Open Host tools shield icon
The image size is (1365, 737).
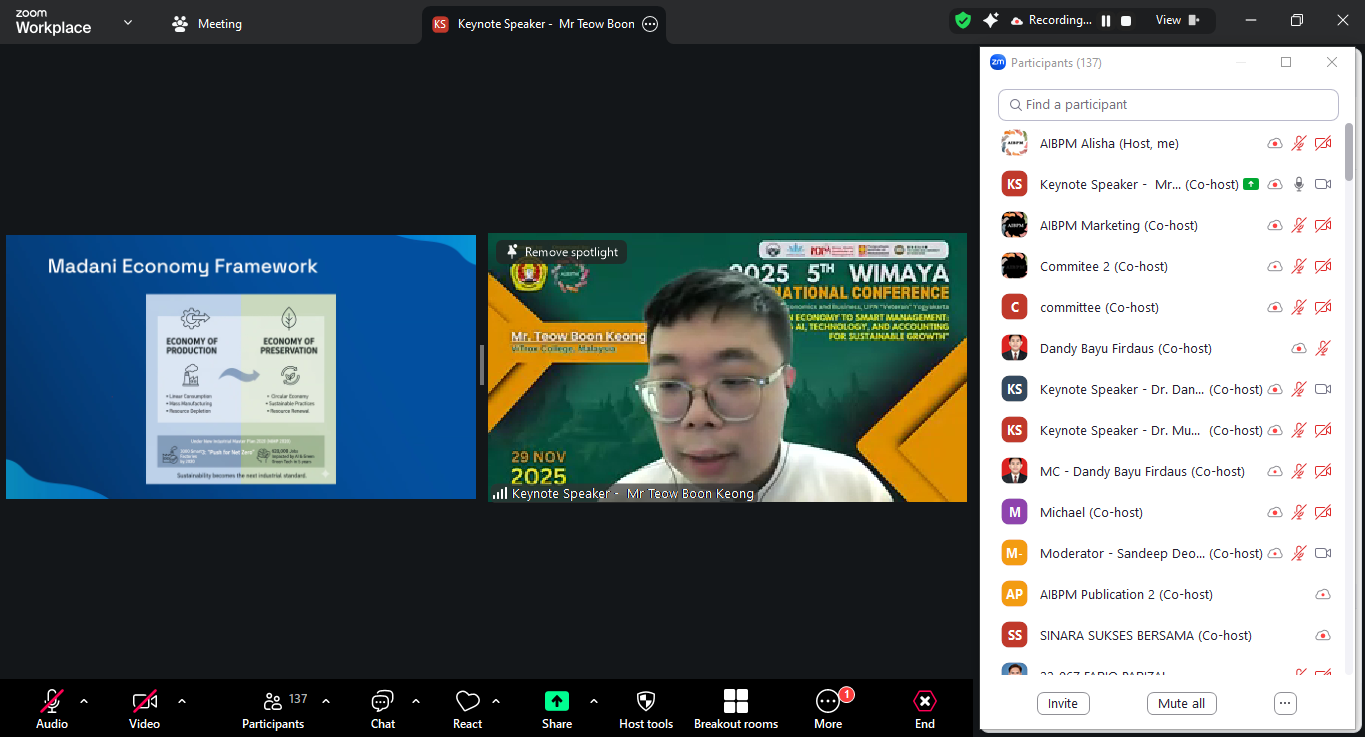[x=646, y=702]
